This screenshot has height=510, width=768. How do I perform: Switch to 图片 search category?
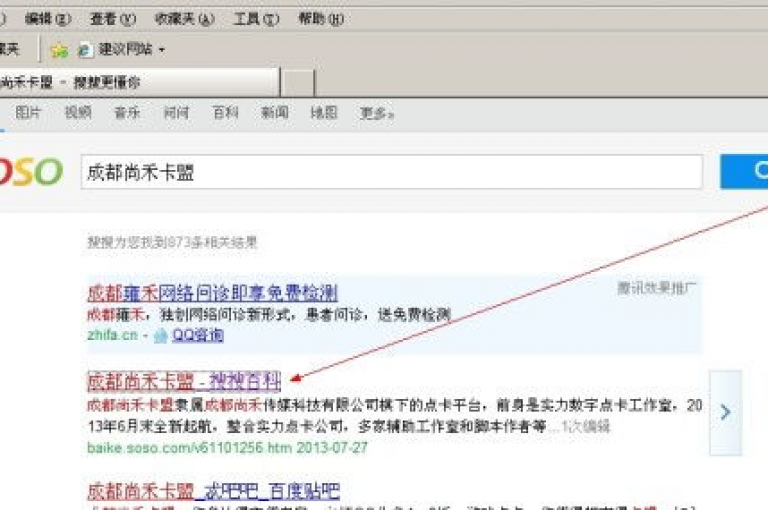pyautogui.click(x=28, y=113)
